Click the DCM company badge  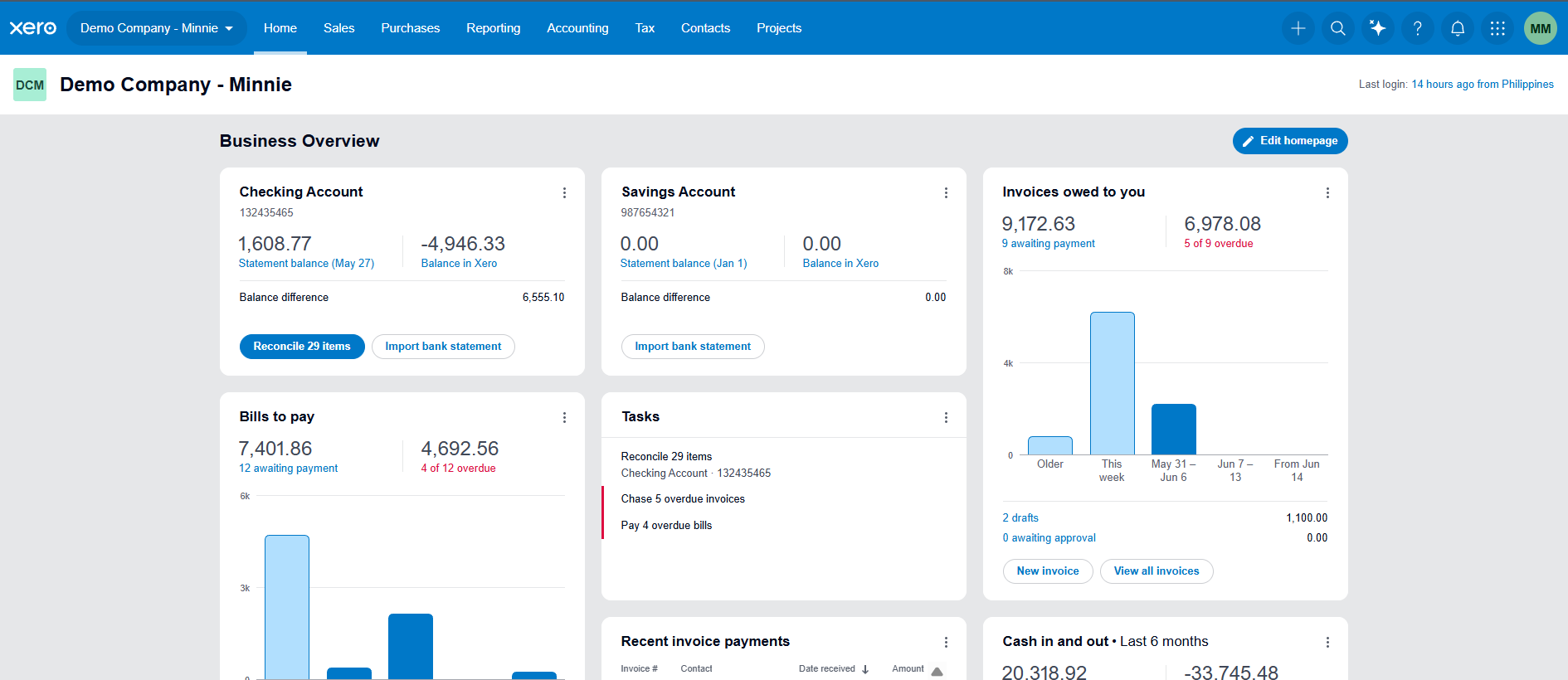[30, 85]
